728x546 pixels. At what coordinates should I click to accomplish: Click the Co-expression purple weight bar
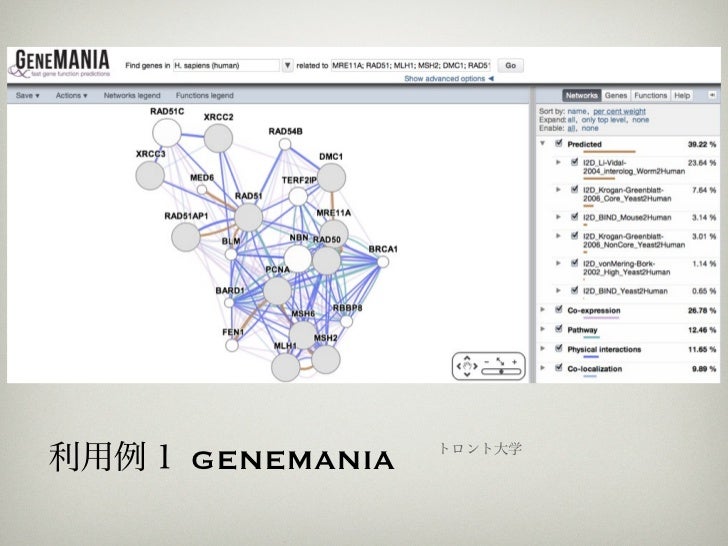601,318
